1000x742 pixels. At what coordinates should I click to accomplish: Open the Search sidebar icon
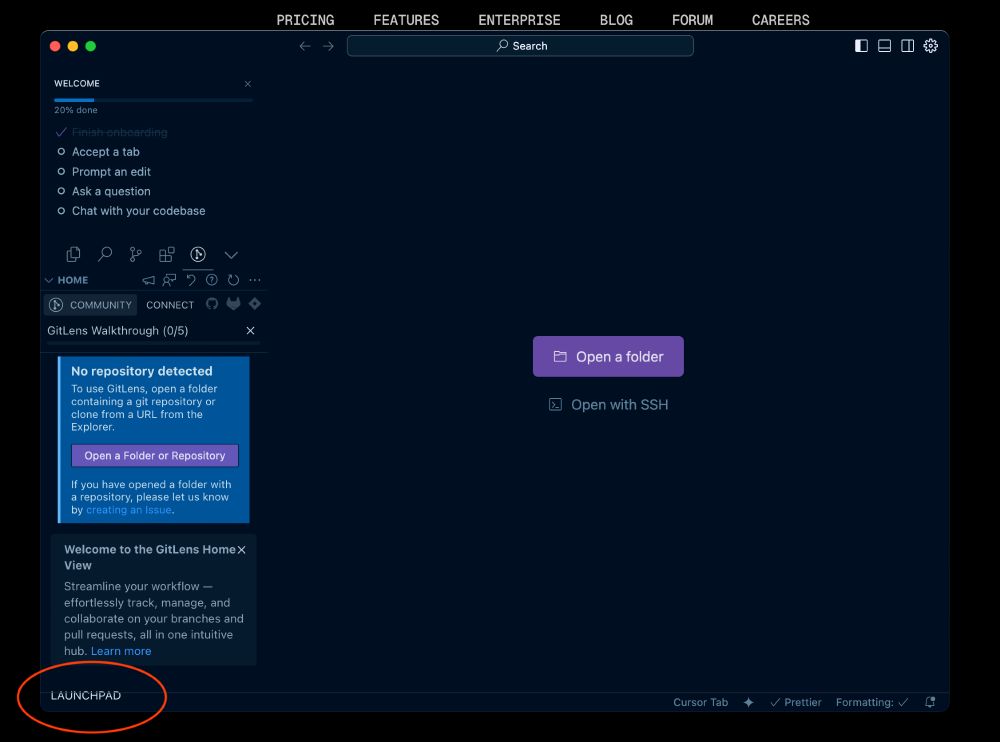tap(105, 255)
